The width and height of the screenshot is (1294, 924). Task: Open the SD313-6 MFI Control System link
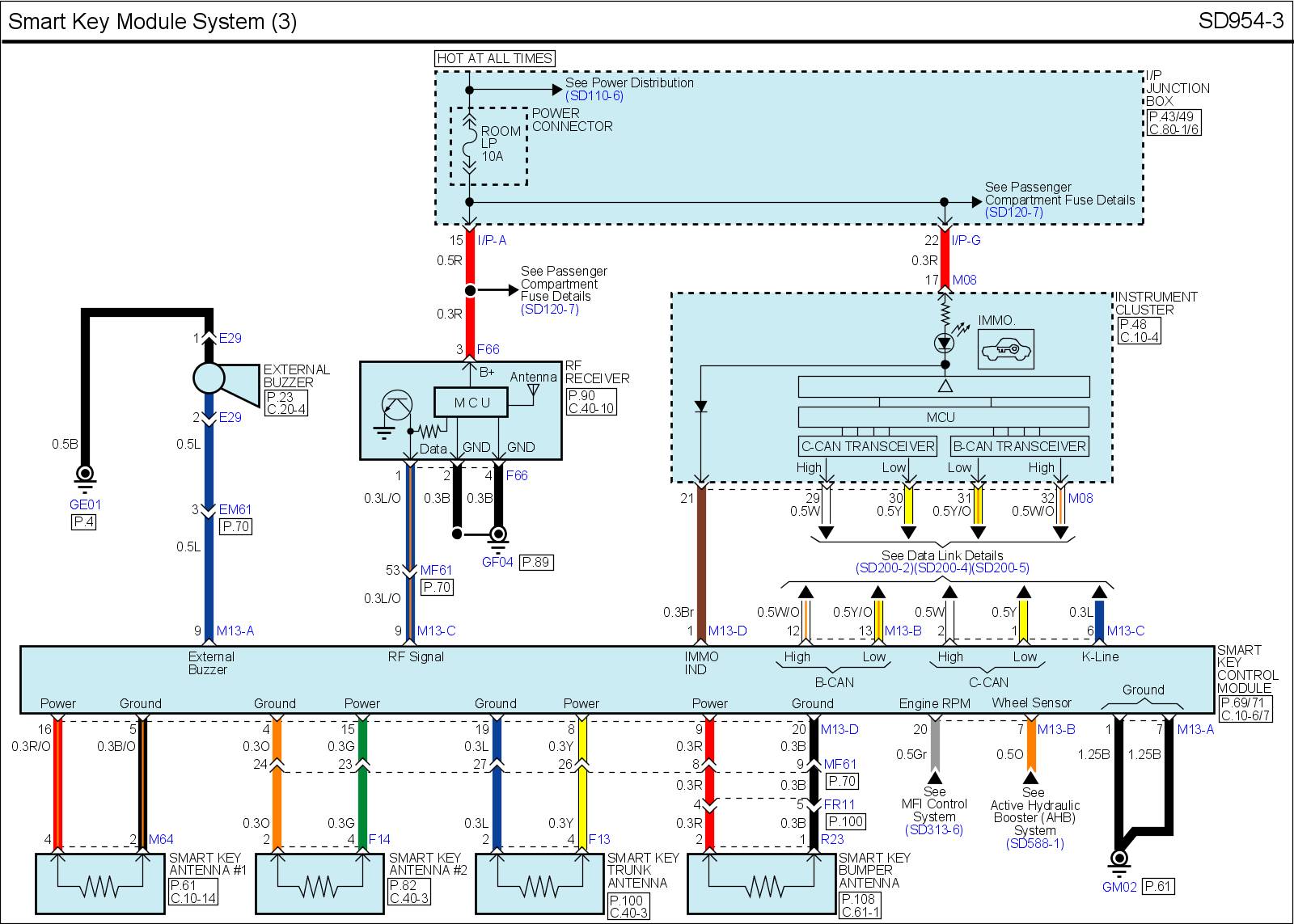click(934, 829)
